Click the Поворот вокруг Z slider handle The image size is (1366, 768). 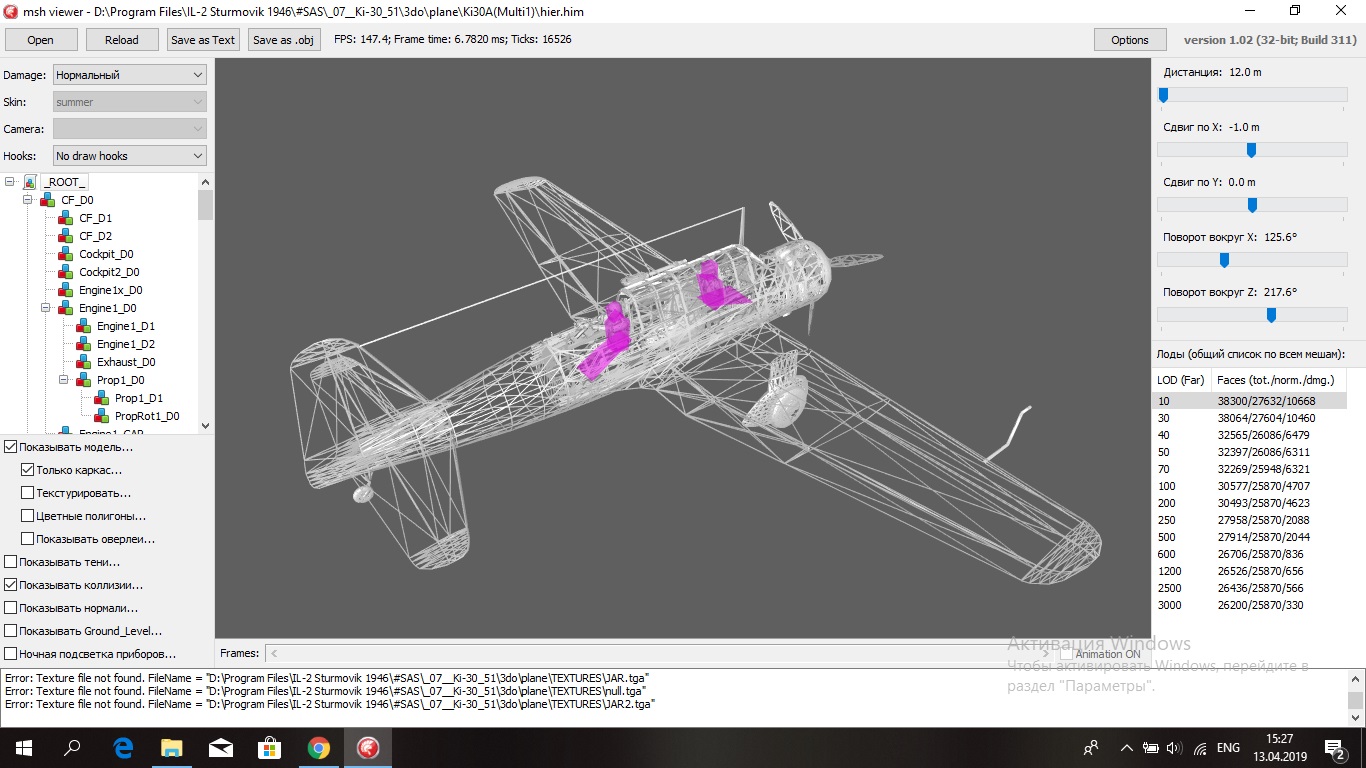1271,315
